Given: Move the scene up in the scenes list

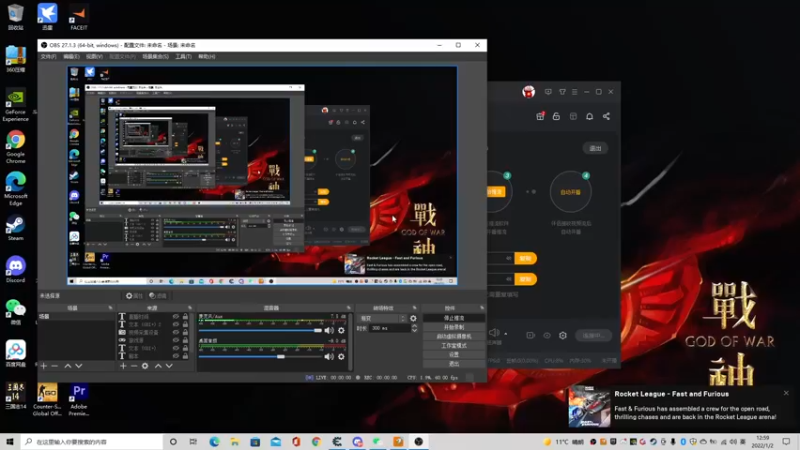Looking at the screenshot, I should (x=67, y=366).
